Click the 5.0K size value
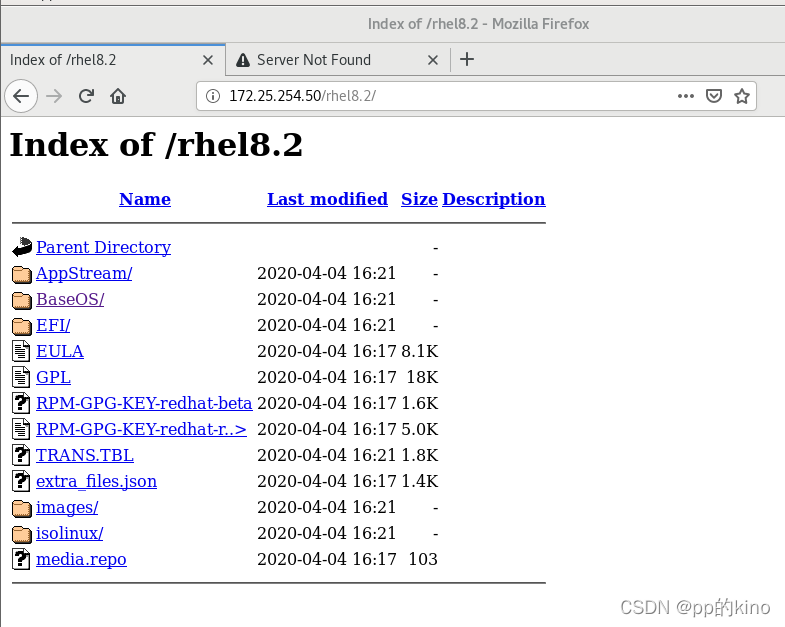785x627 pixels. click(420, 430)
